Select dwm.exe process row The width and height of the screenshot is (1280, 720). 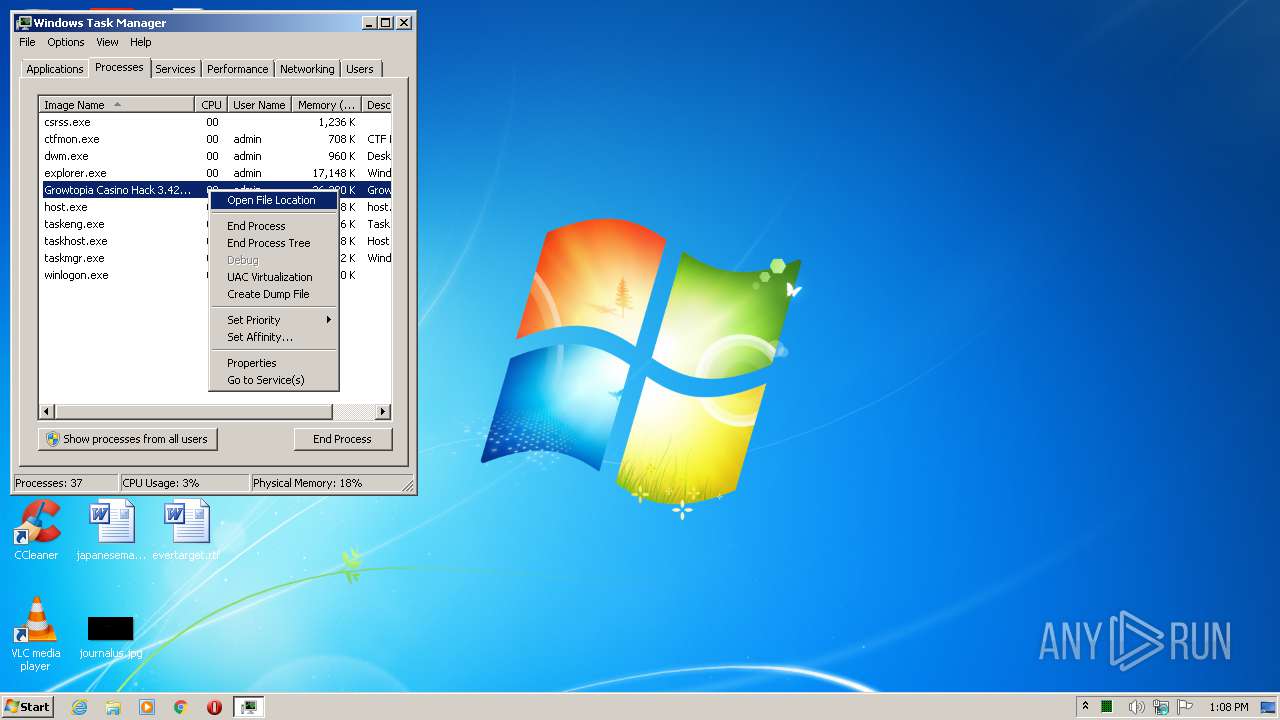tap(215, 156)
